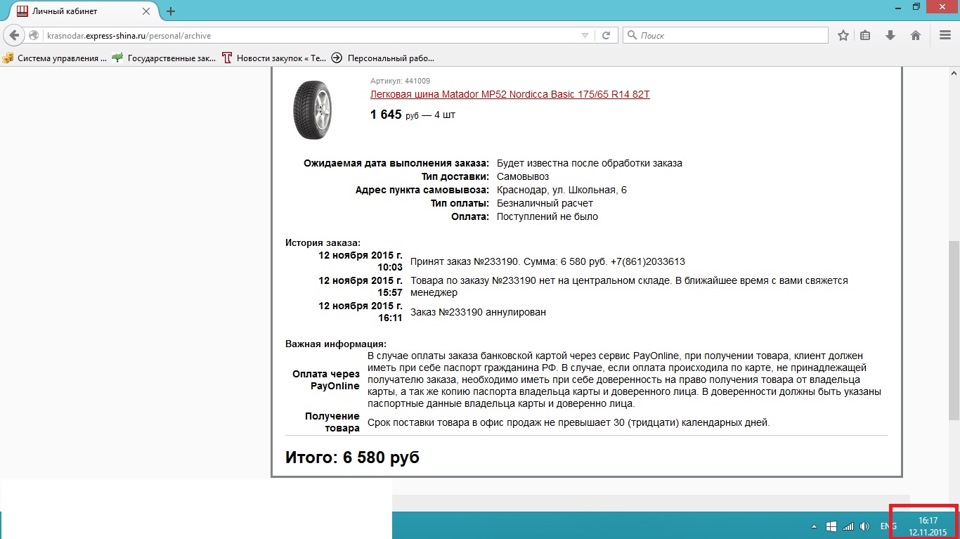The height and width of the screenshot is (539, 960).
Task: Bookmark this page with the star icon
Action: click(x=843, y=36)
